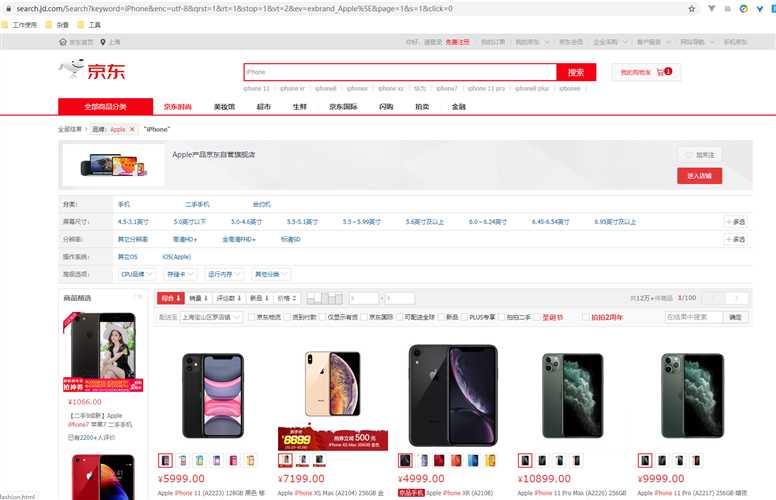Screen dimensions: 776x500
Task: Click the JD.com 京东 logo
Action: click(x=92, y=70)
